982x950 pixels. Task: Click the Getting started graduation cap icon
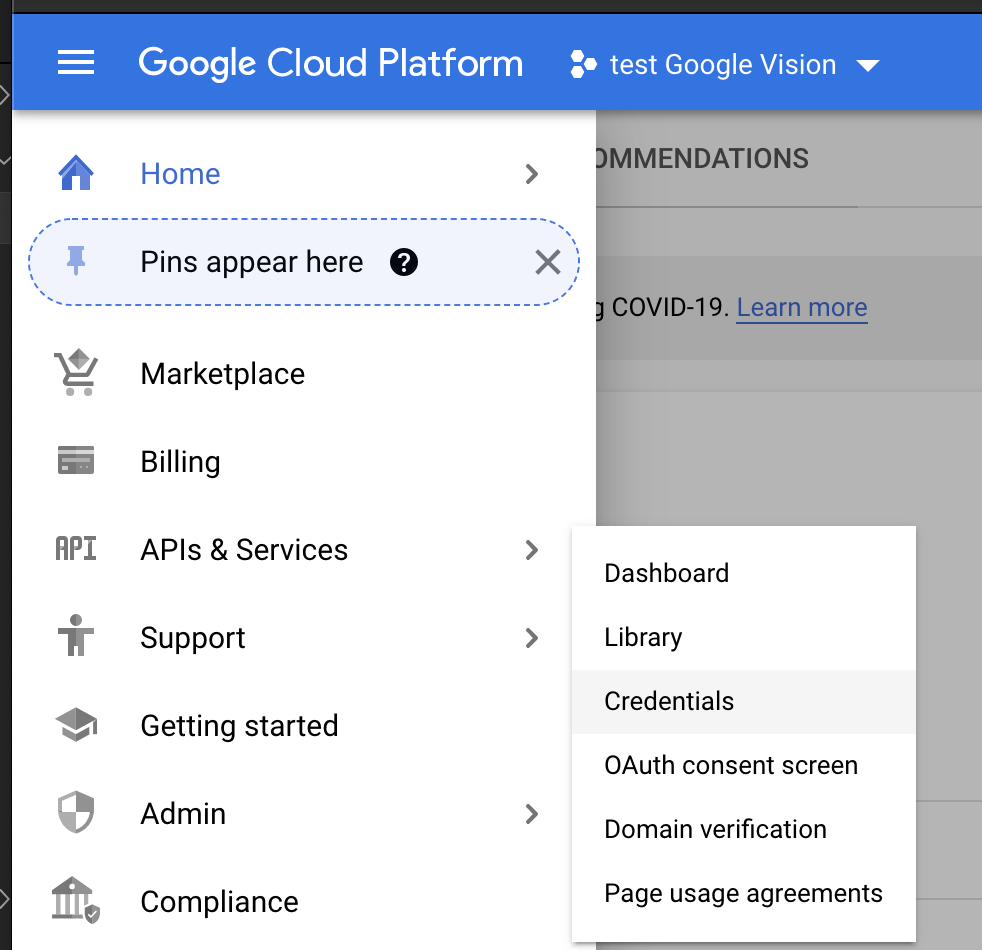click(76, 725)
